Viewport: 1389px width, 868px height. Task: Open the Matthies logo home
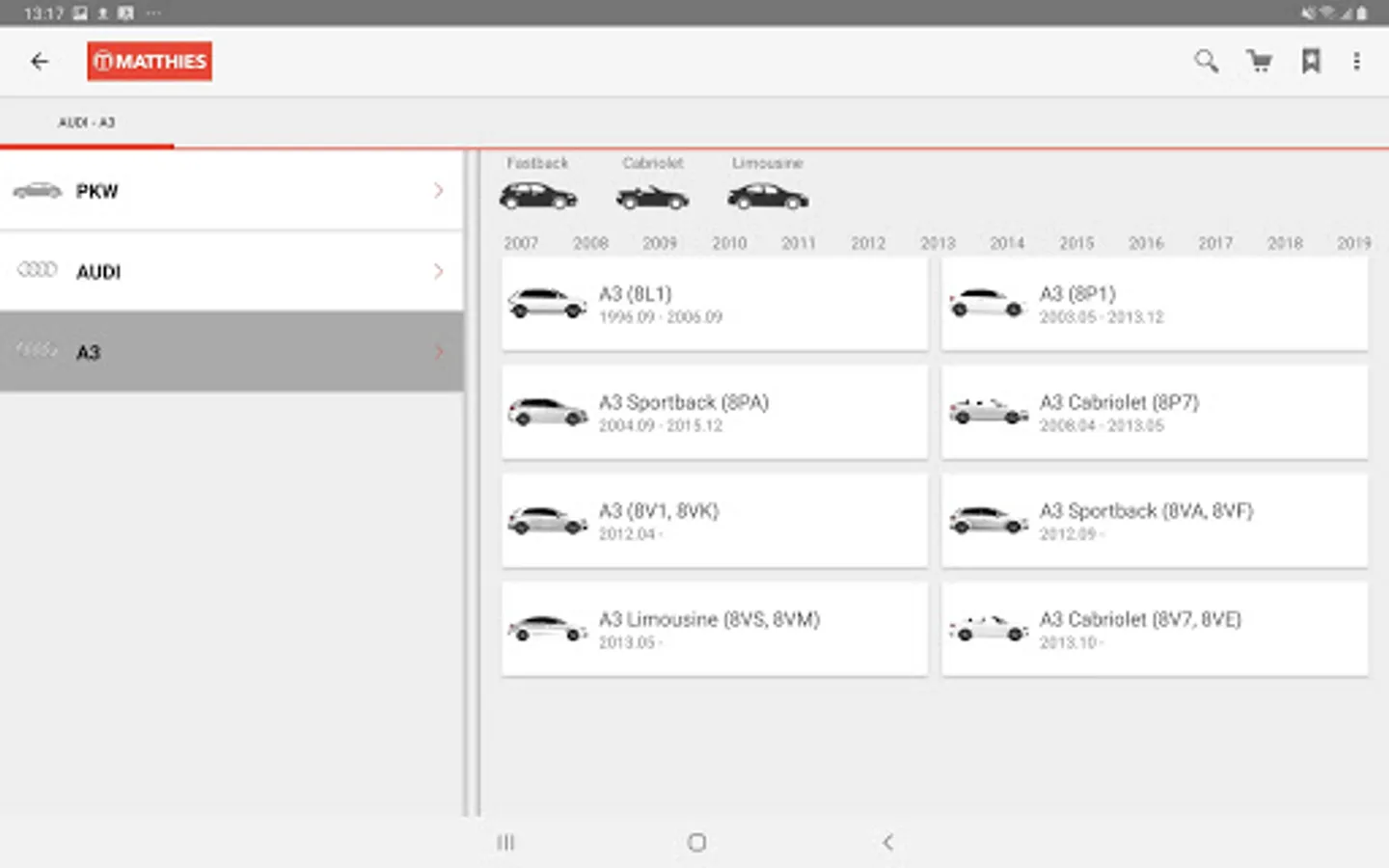[x=150, y=62]
